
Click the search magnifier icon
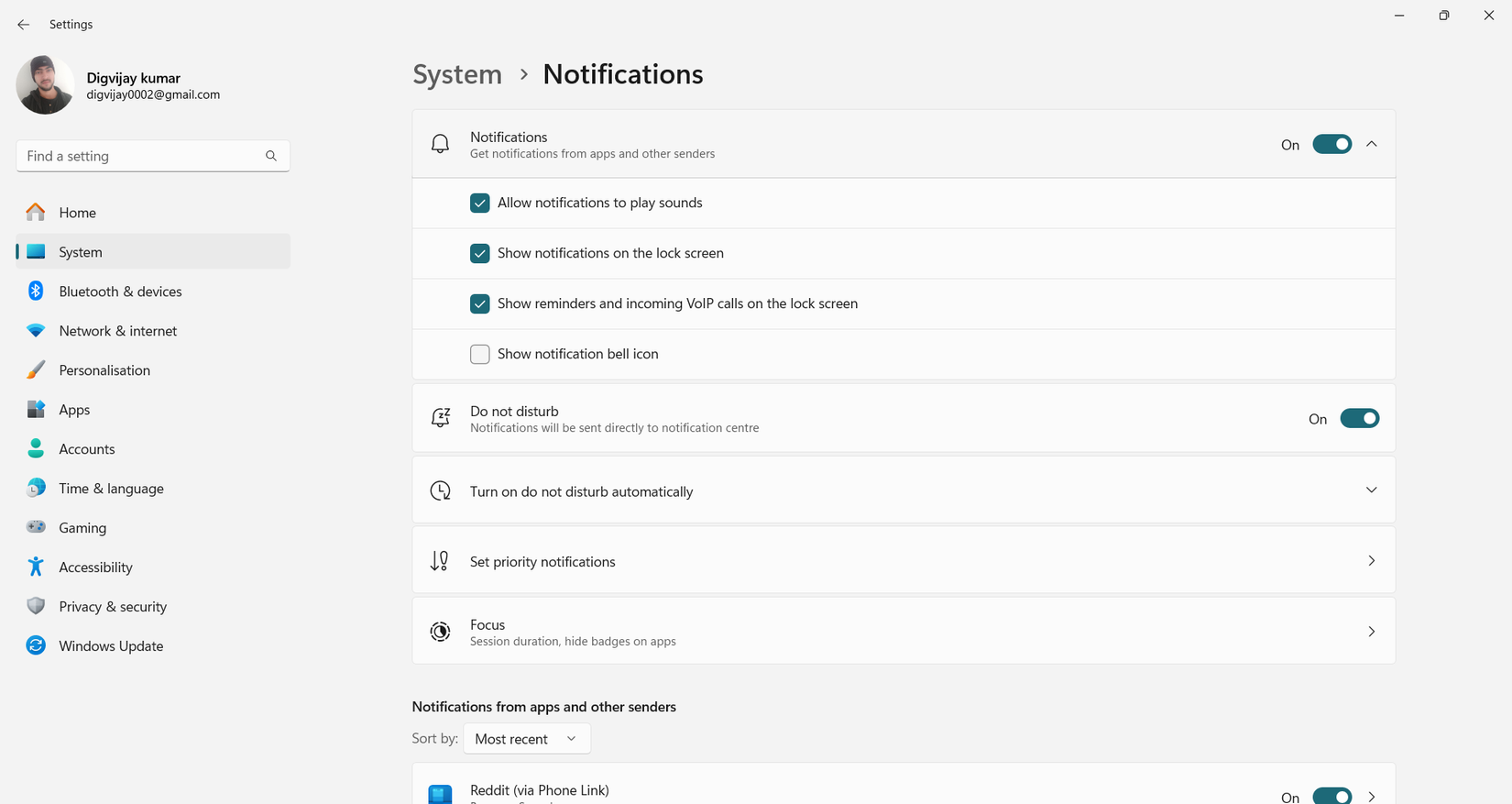[x=271, y=156]
